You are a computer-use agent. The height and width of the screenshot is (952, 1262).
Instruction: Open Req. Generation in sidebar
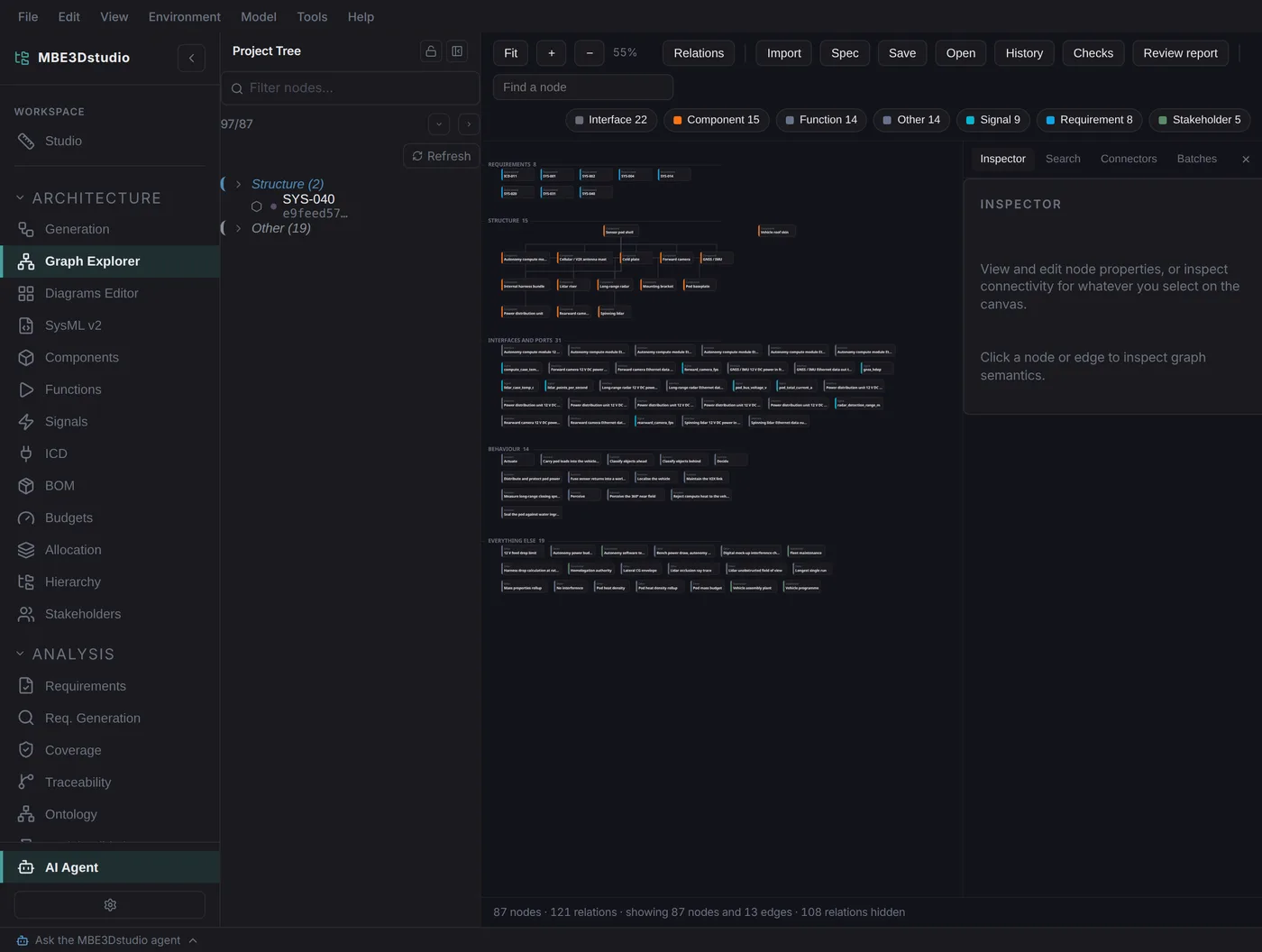coord(109,718)
